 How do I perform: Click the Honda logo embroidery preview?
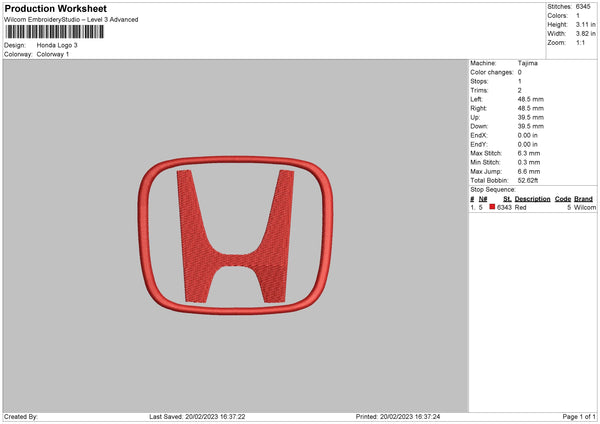(235, 235)
